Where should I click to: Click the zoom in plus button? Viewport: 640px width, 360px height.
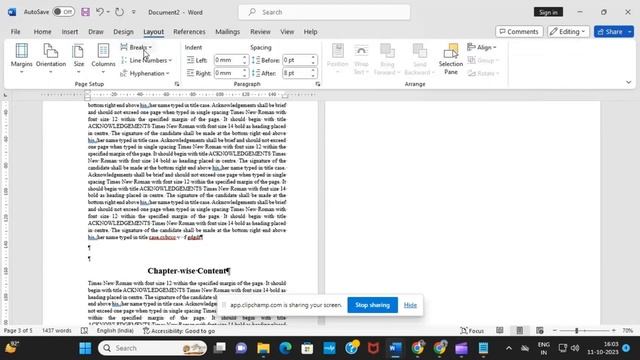613,331
